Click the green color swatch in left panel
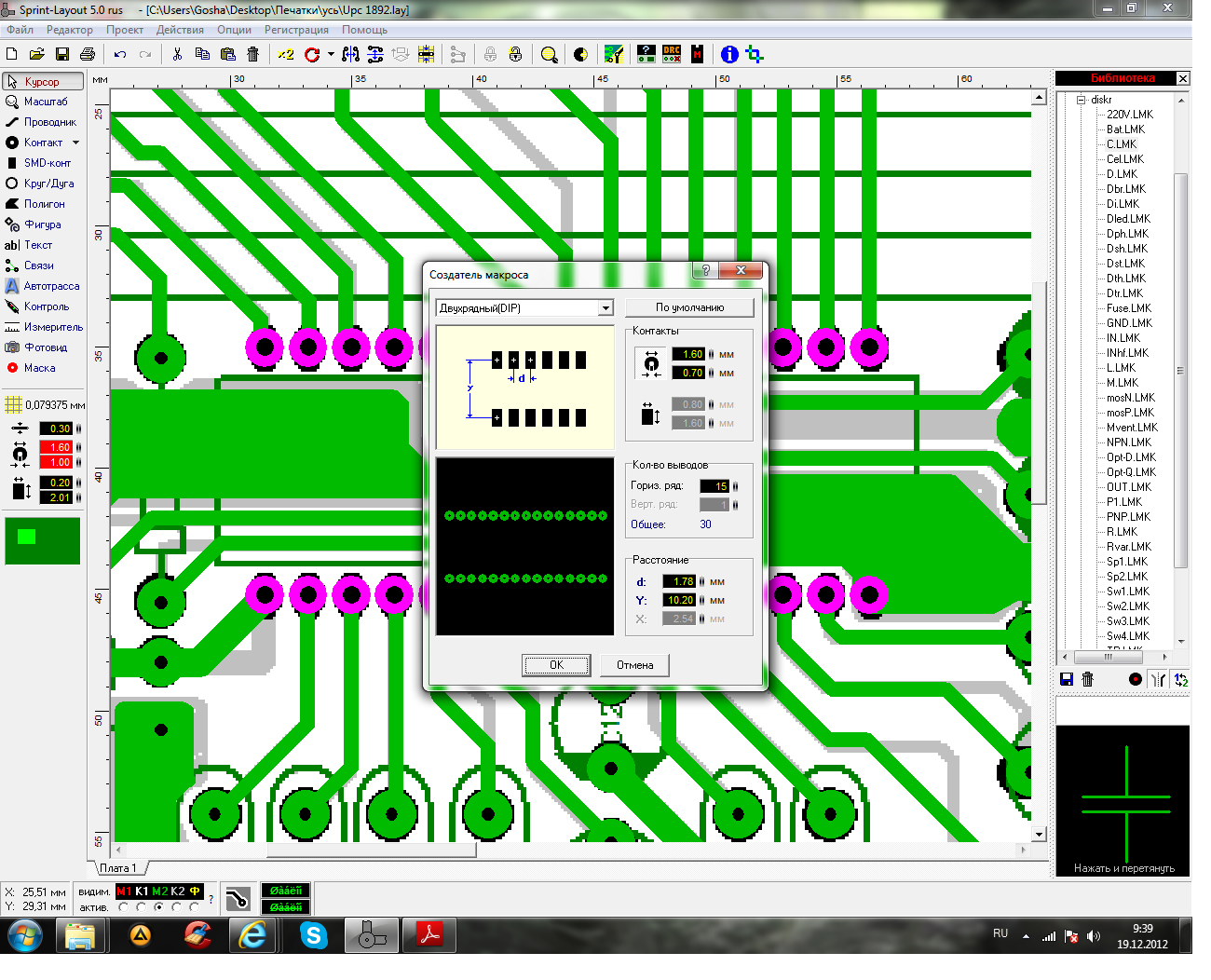 coord(42,541)
